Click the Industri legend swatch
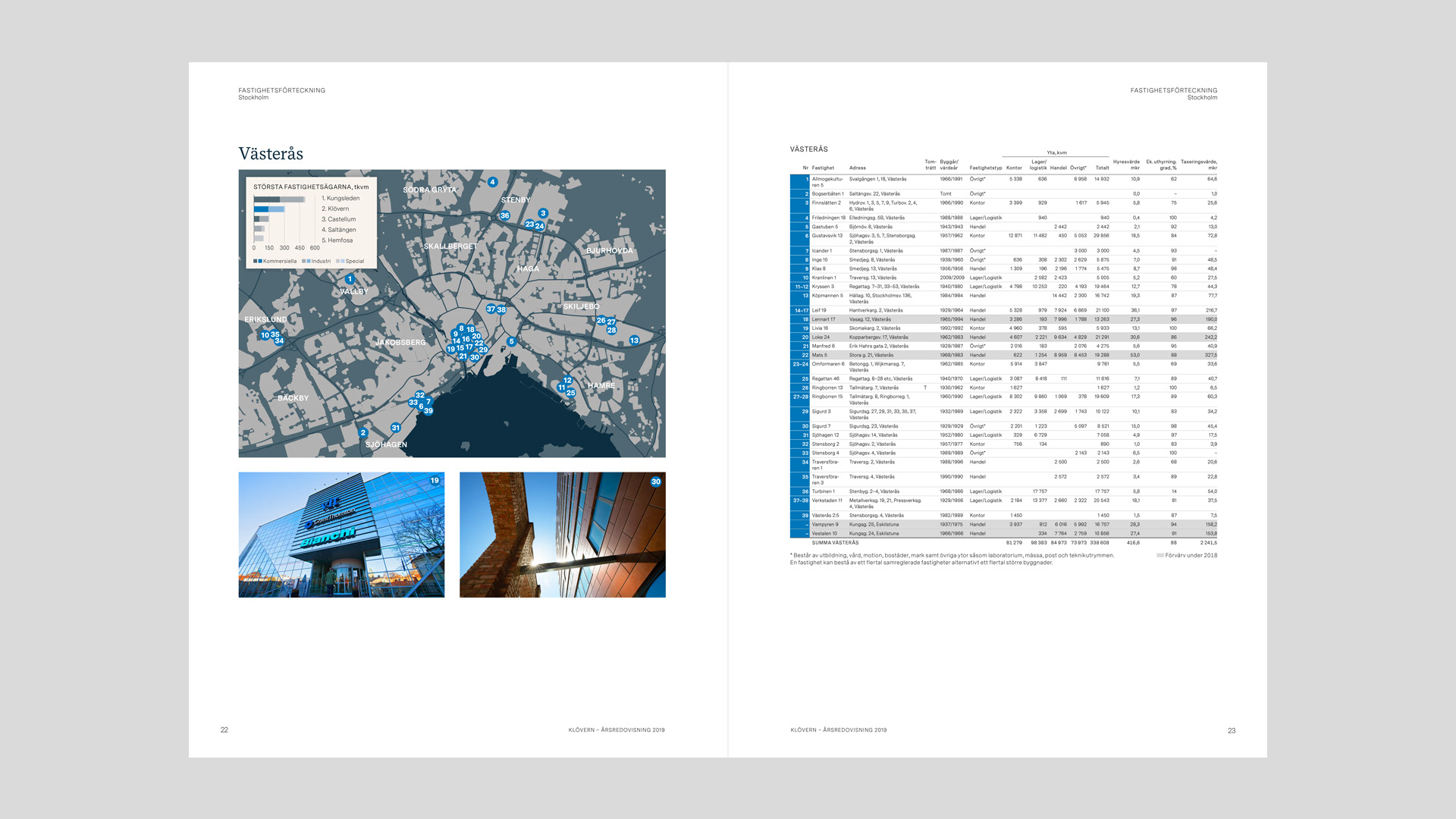This screenshot has width=1456, height=819. pos(306,261)
